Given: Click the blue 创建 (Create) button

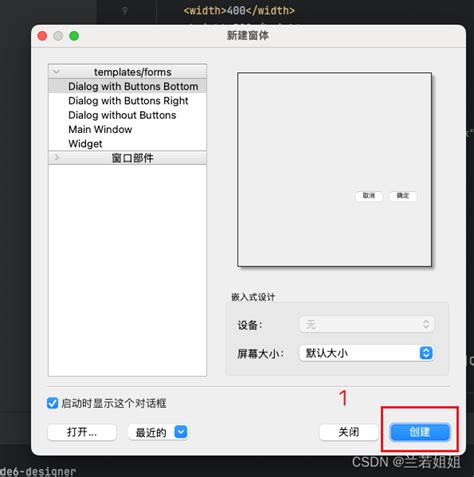Looking at the screenshot, I should (x=420, y=432).
